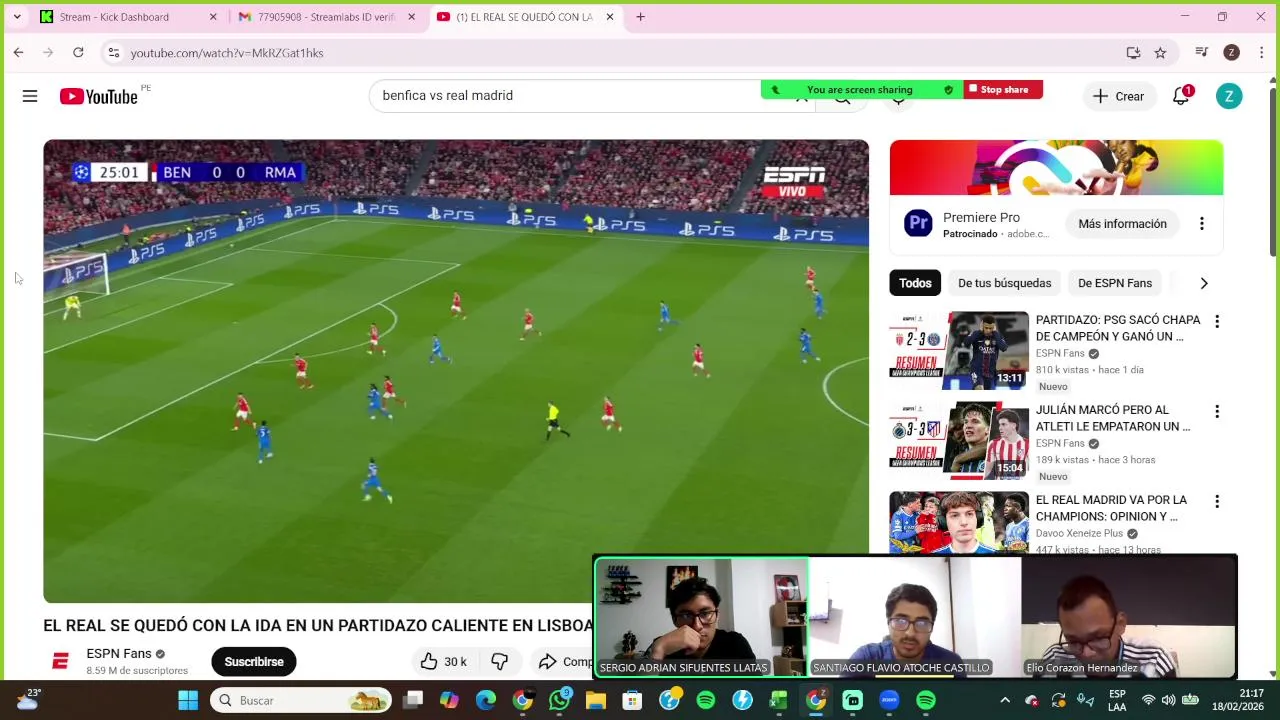Open 'PARTIDAZO: PSG SACÓ CHAPA' video title
This screenshot has height=720, width=1280.
1118,328
